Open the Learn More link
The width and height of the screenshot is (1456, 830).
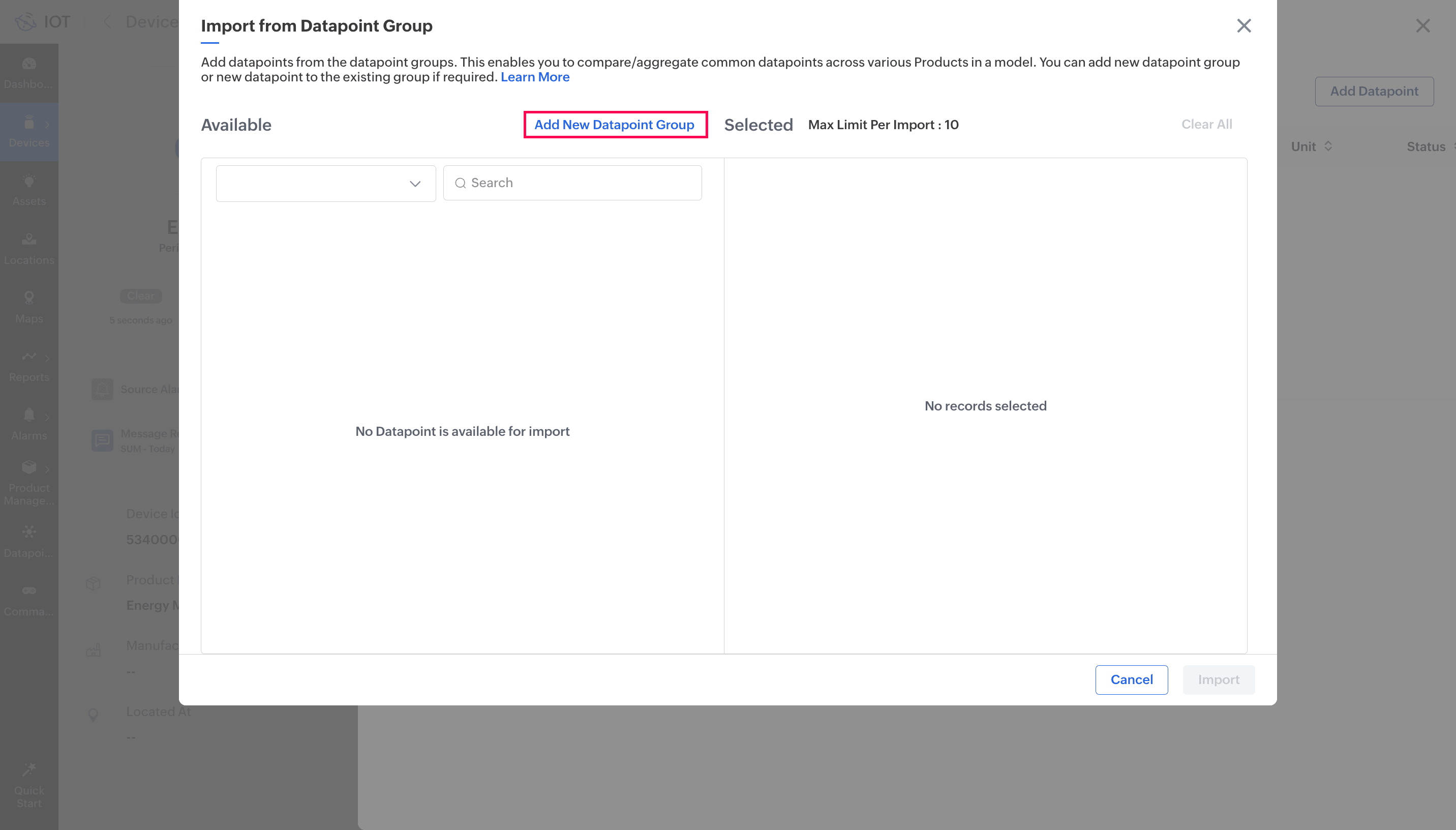pos(534,77)
